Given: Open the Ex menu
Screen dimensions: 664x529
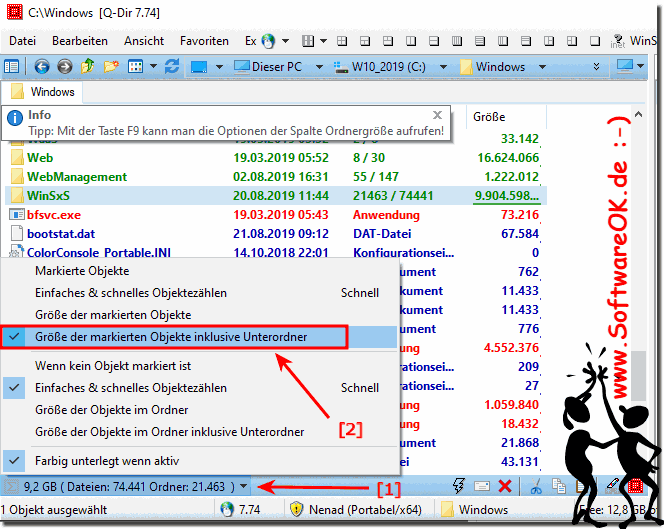Looking at the screenshot, I should pyautogui.click(x=251, y=41).
